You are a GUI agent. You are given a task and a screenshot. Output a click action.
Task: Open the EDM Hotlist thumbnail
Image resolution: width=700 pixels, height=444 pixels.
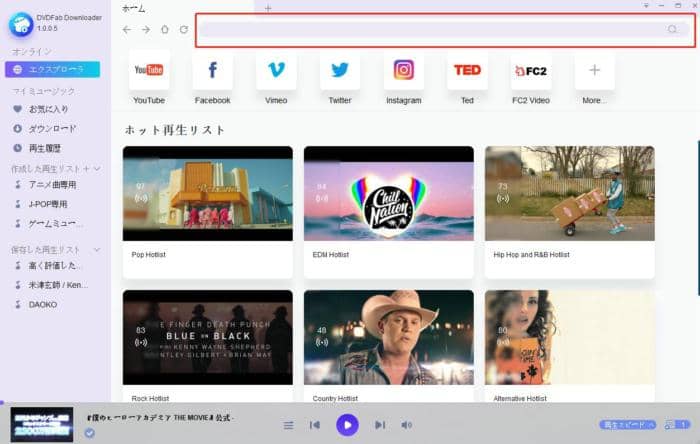pyautogui.click(x=388, y=193)
